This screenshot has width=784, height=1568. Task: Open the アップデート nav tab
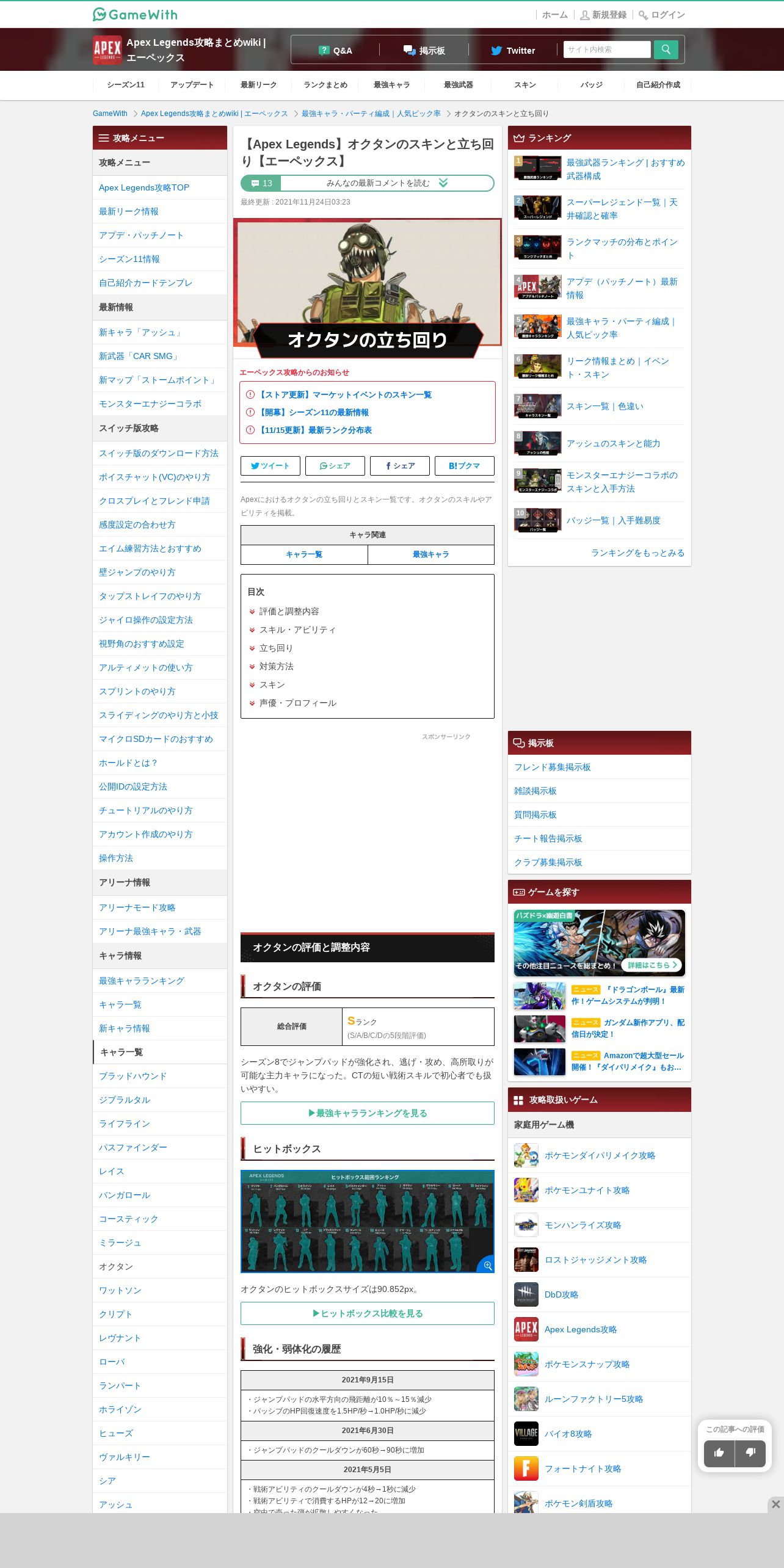192,85
